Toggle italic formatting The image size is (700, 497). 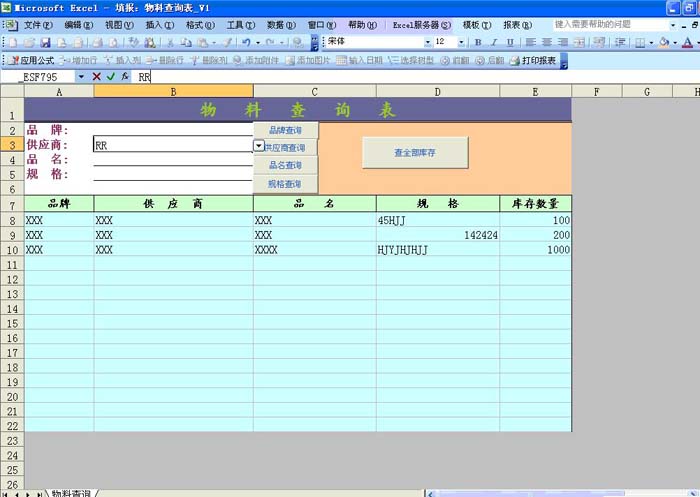pos(493,42)
